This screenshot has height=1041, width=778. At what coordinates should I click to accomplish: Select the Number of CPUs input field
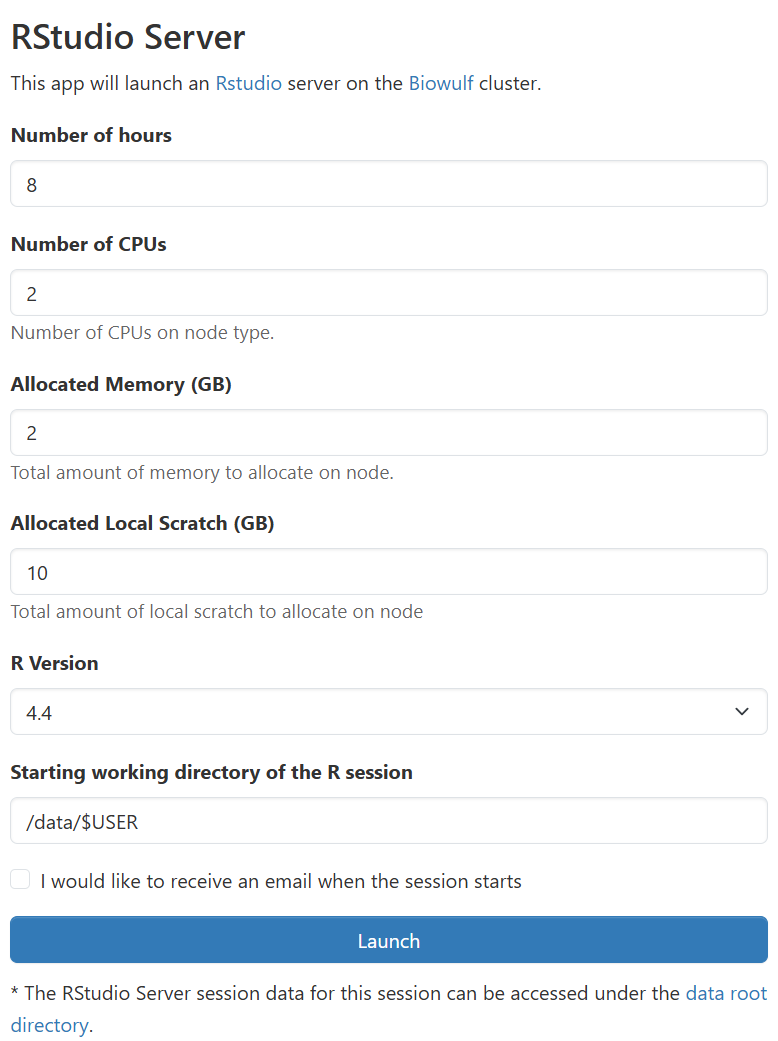(388, 292)
